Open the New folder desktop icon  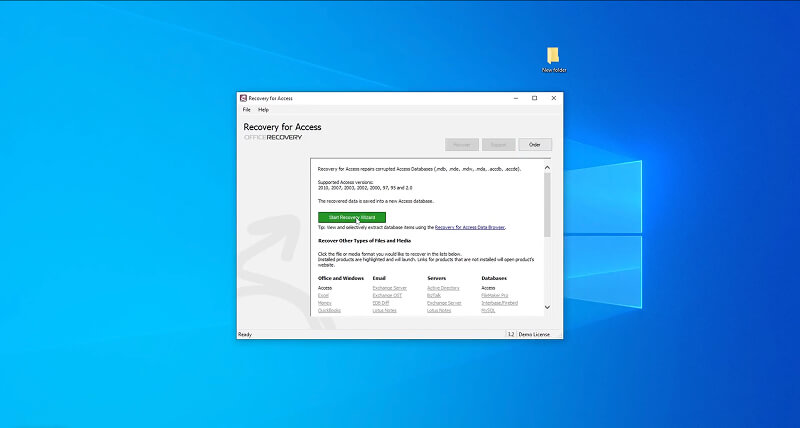(x=553, y=56)
